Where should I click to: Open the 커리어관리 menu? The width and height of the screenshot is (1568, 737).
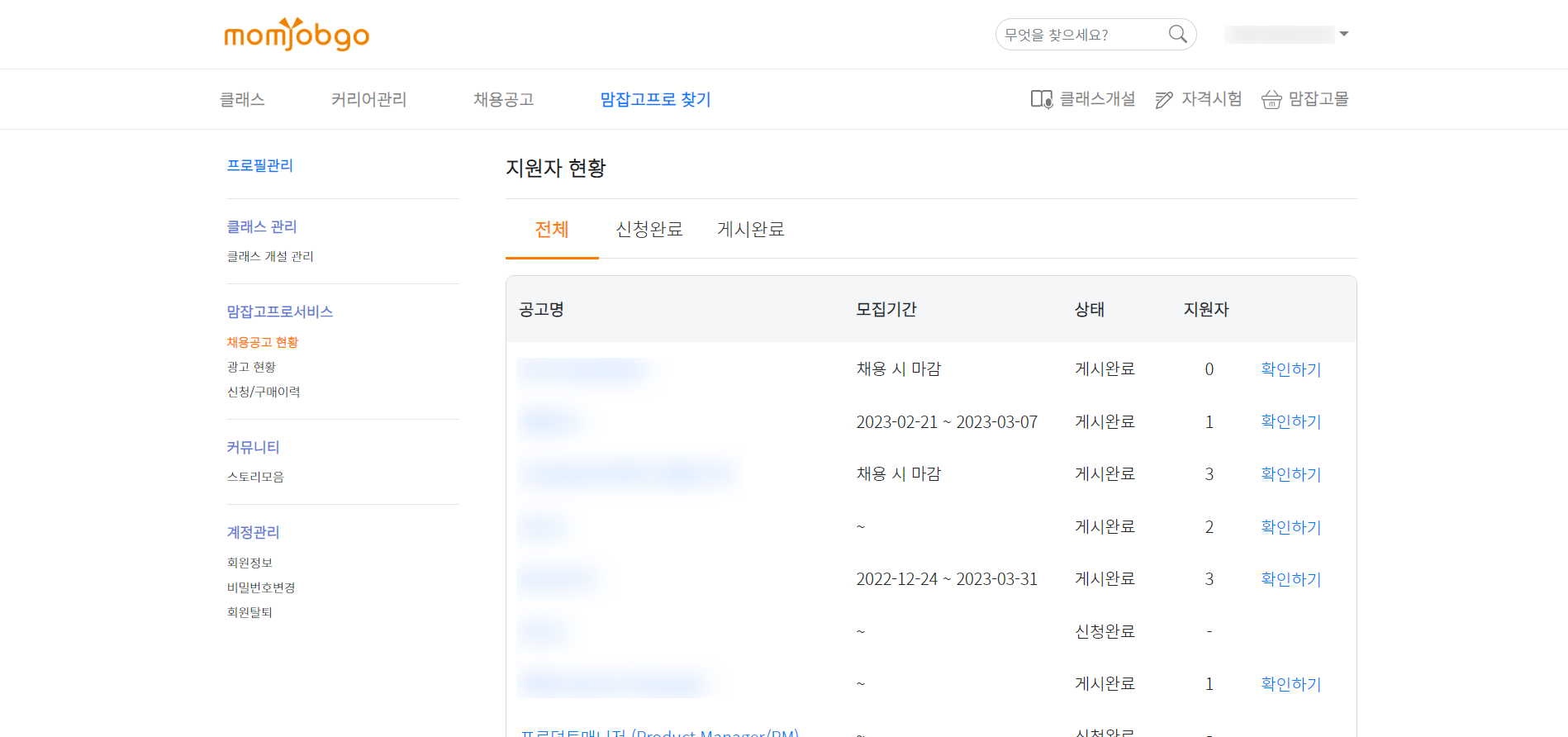click(x=368, y=99)
